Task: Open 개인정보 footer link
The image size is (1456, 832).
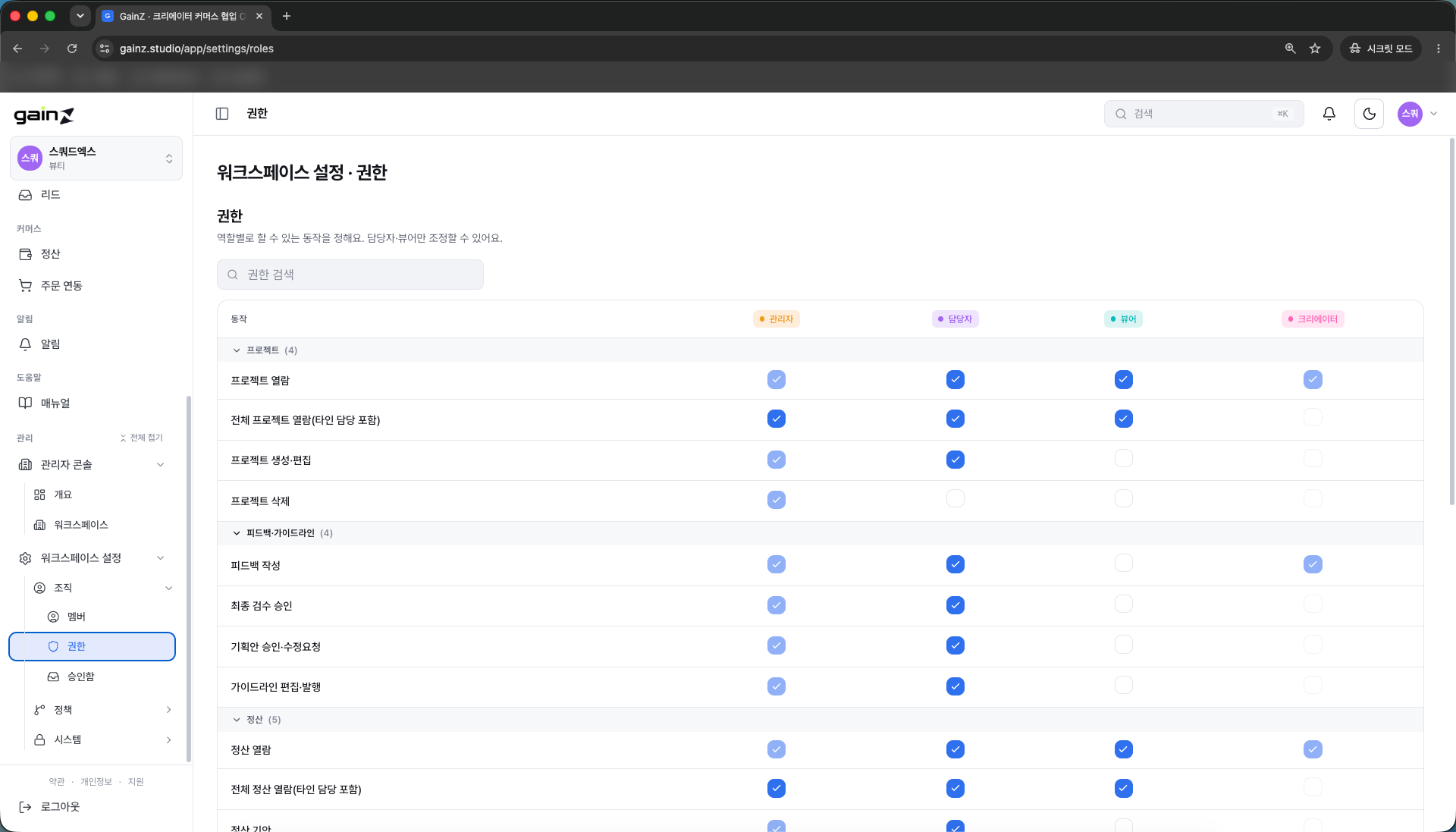Action: [x=96, y=782]
